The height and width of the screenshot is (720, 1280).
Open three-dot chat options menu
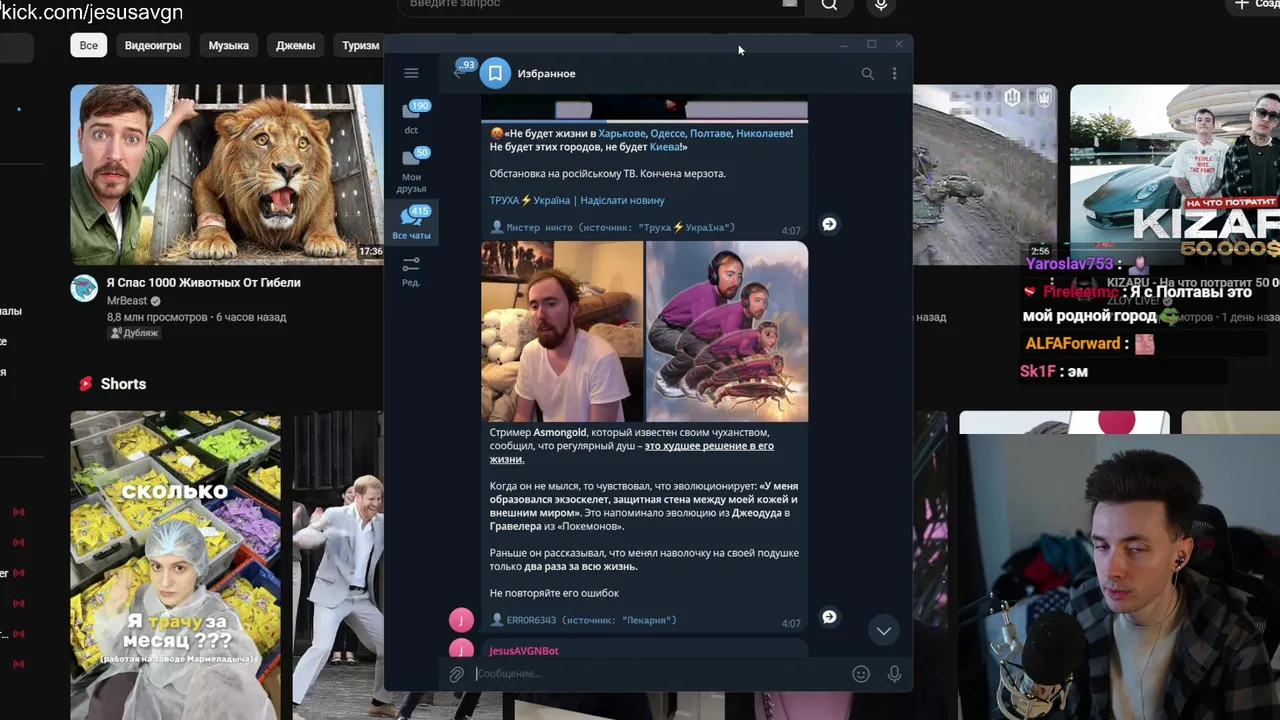(x=894, y=73)
